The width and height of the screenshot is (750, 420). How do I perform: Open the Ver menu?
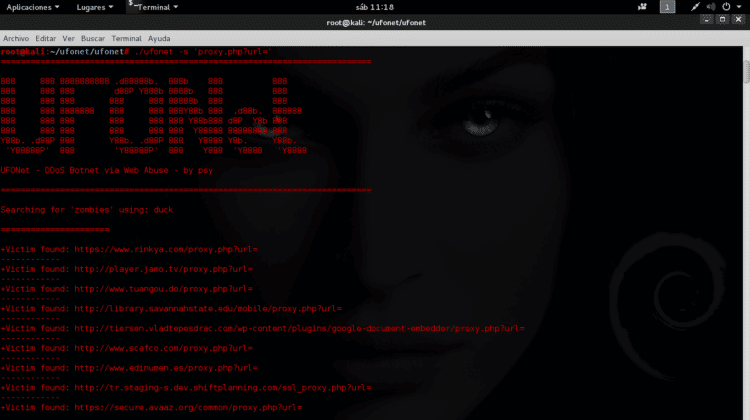68,38
